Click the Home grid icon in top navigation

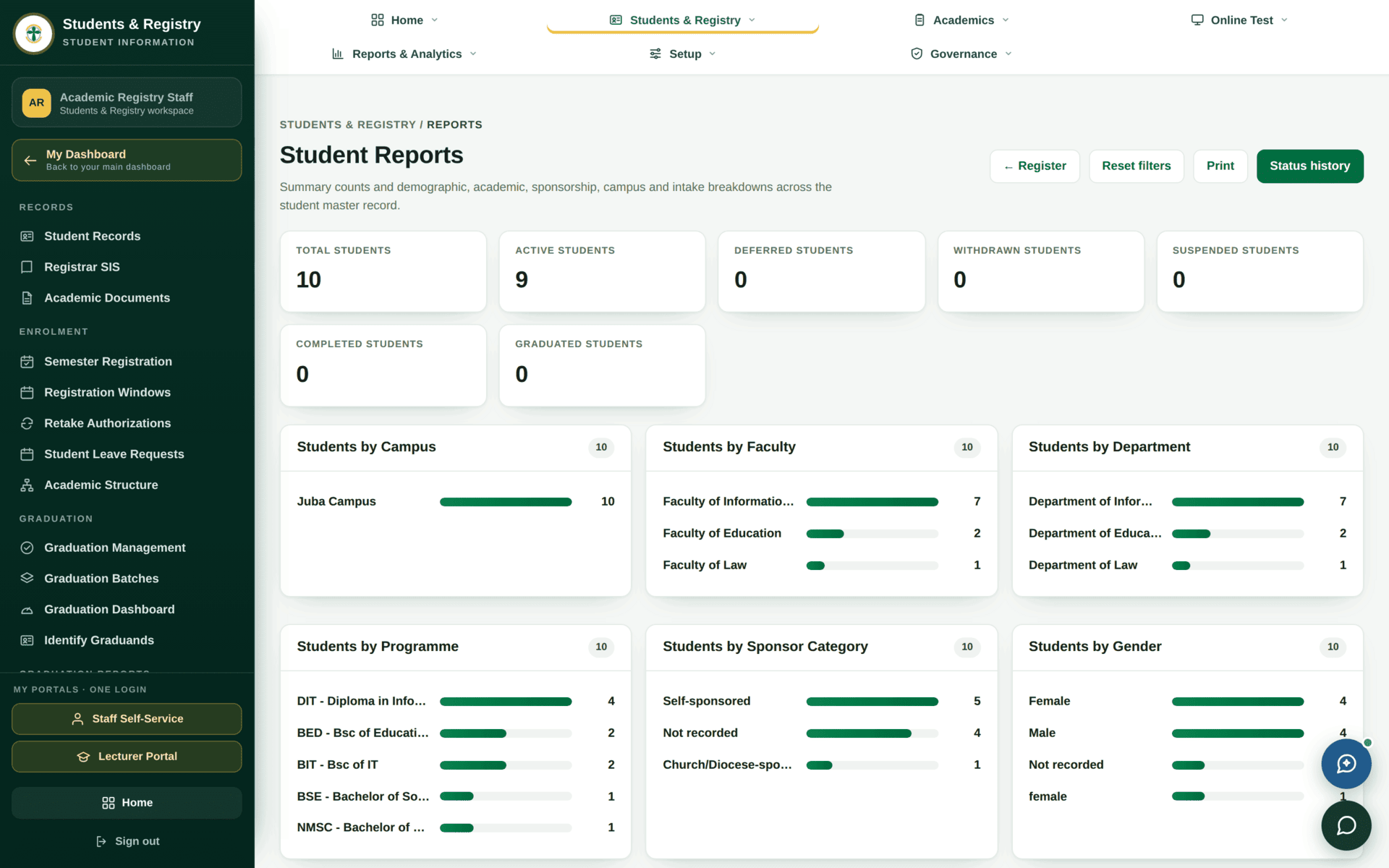tap(378, 20)
